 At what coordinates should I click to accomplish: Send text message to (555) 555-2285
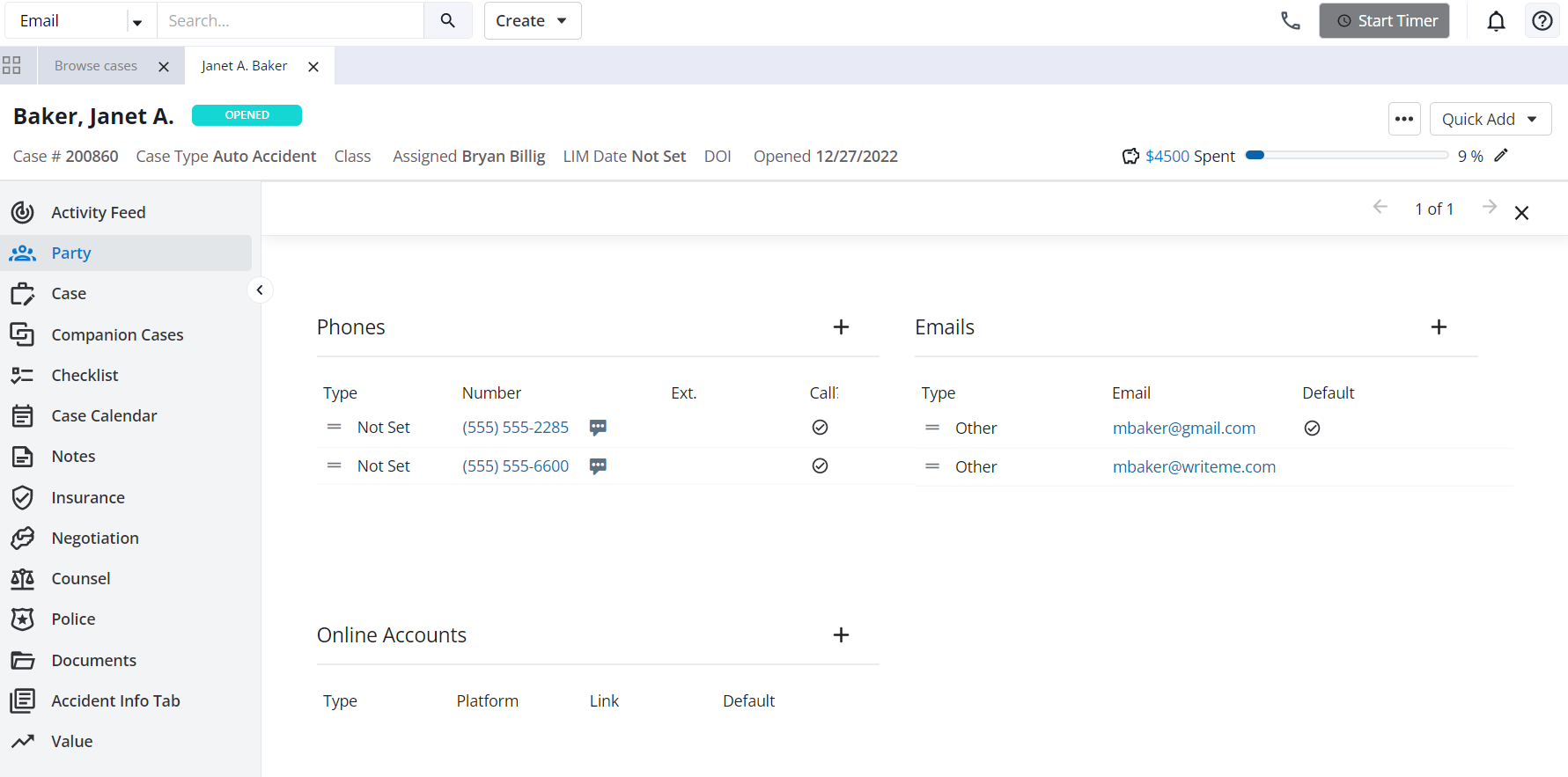point(598,428)
